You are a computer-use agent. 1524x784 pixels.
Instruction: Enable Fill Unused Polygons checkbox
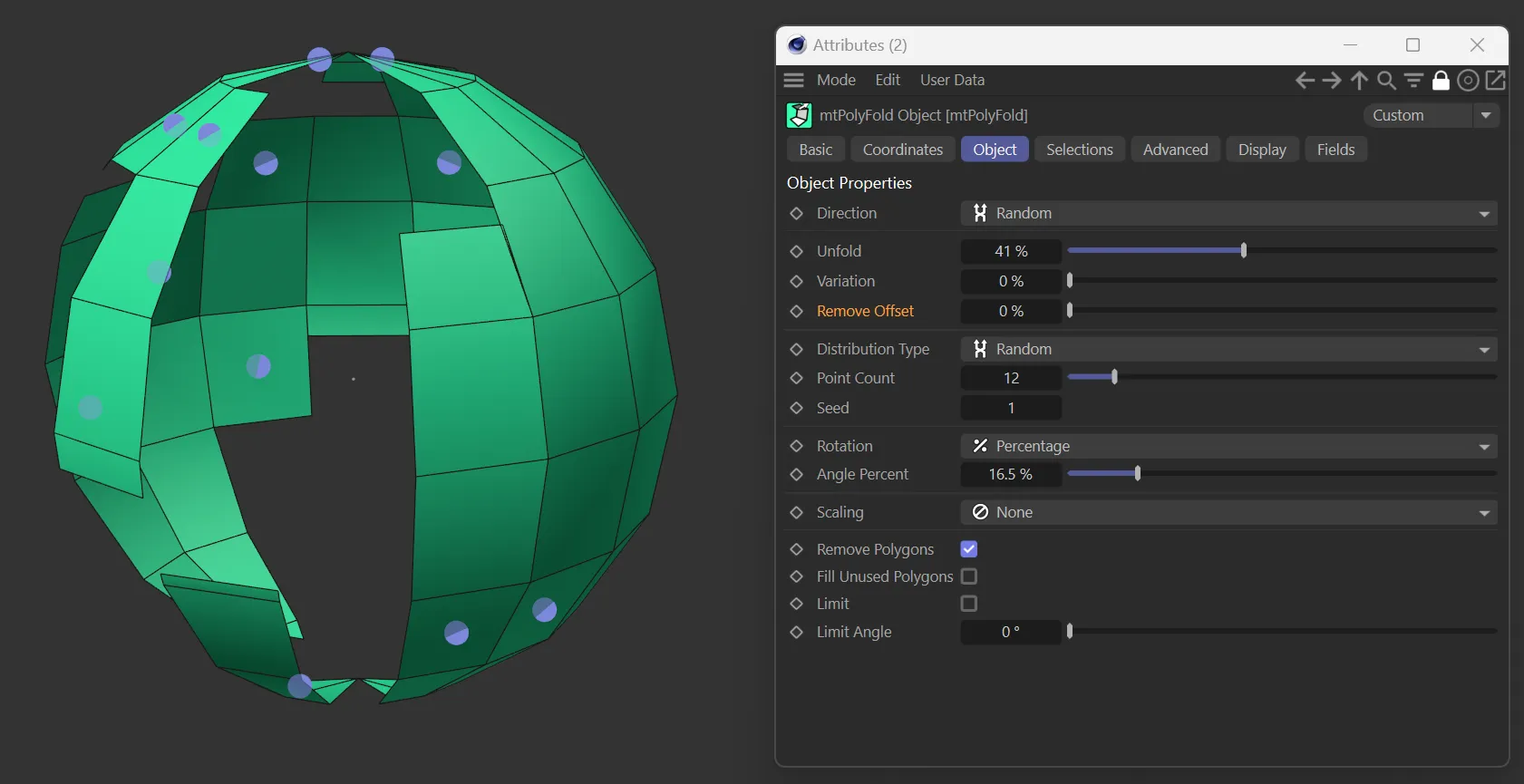[969, 576]
